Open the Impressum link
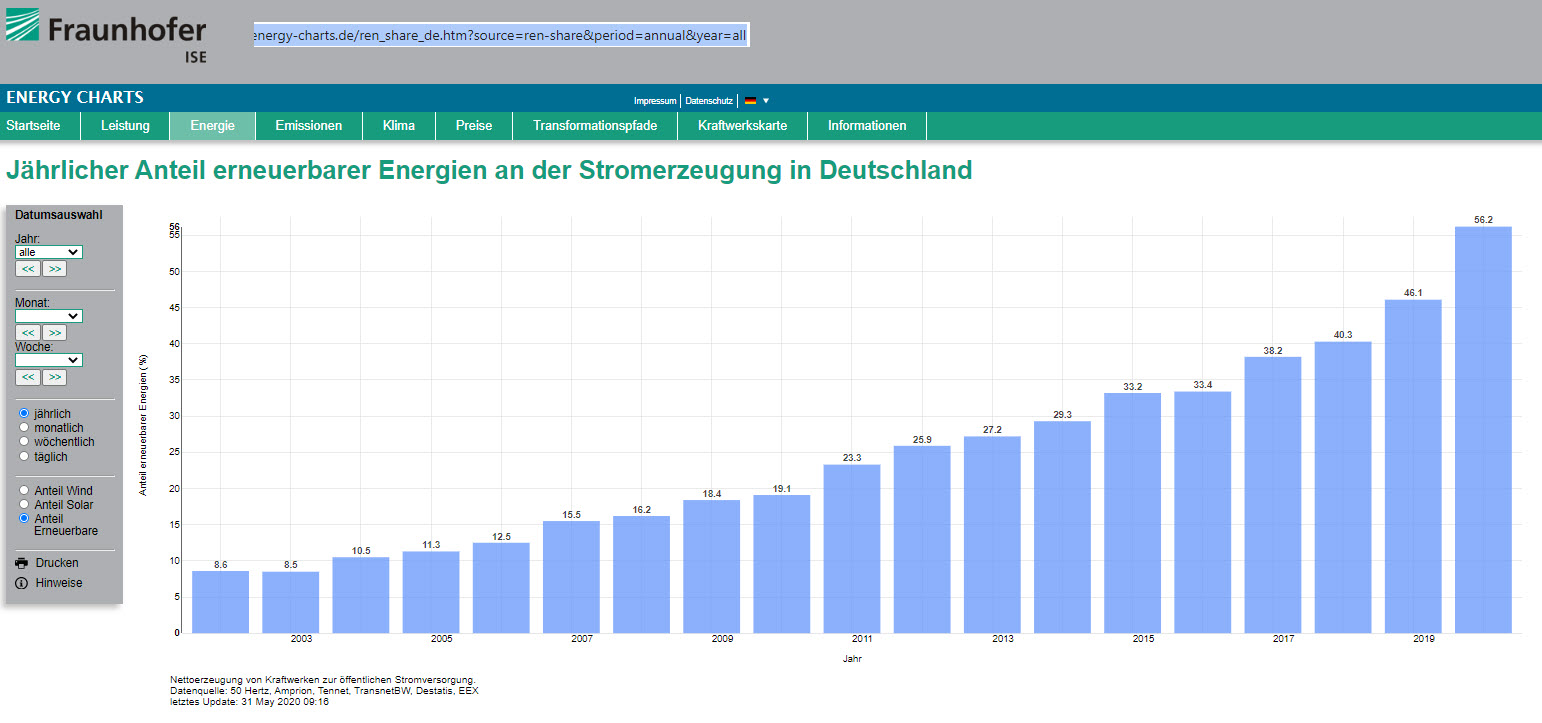Viewport: 1542px width, 723px height. (655, 101)
